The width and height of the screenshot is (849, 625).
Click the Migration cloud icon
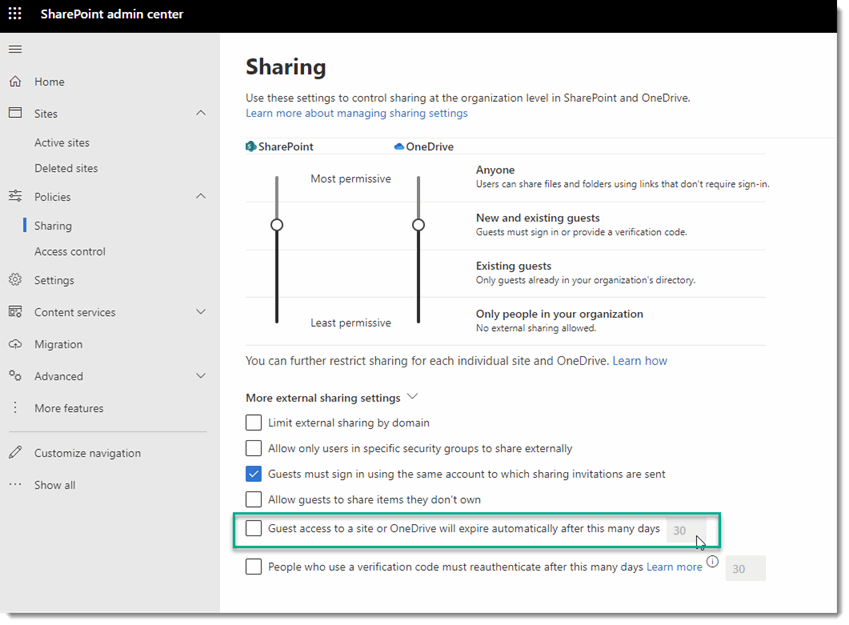pos(15,344)
